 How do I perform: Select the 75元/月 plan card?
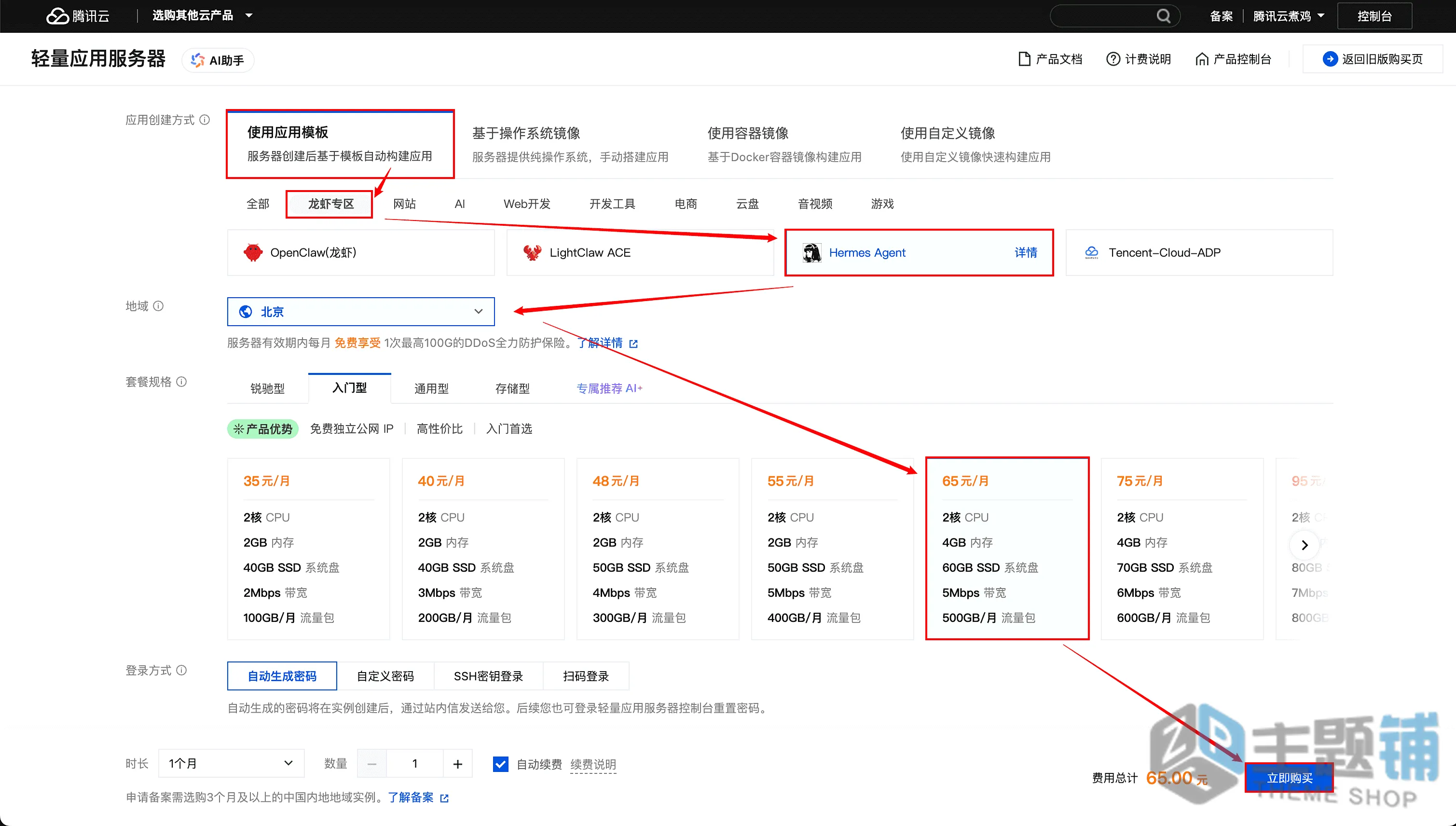tap(1182, 549)
